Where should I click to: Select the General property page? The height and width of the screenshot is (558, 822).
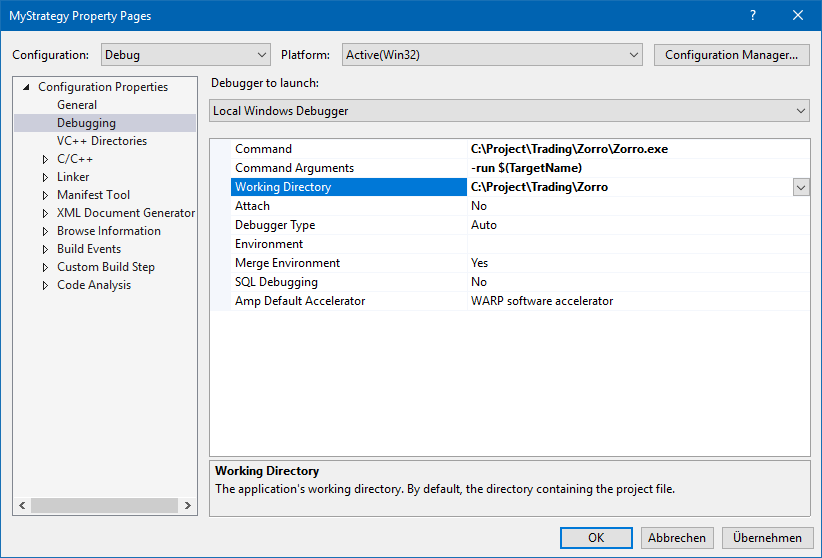77,105
